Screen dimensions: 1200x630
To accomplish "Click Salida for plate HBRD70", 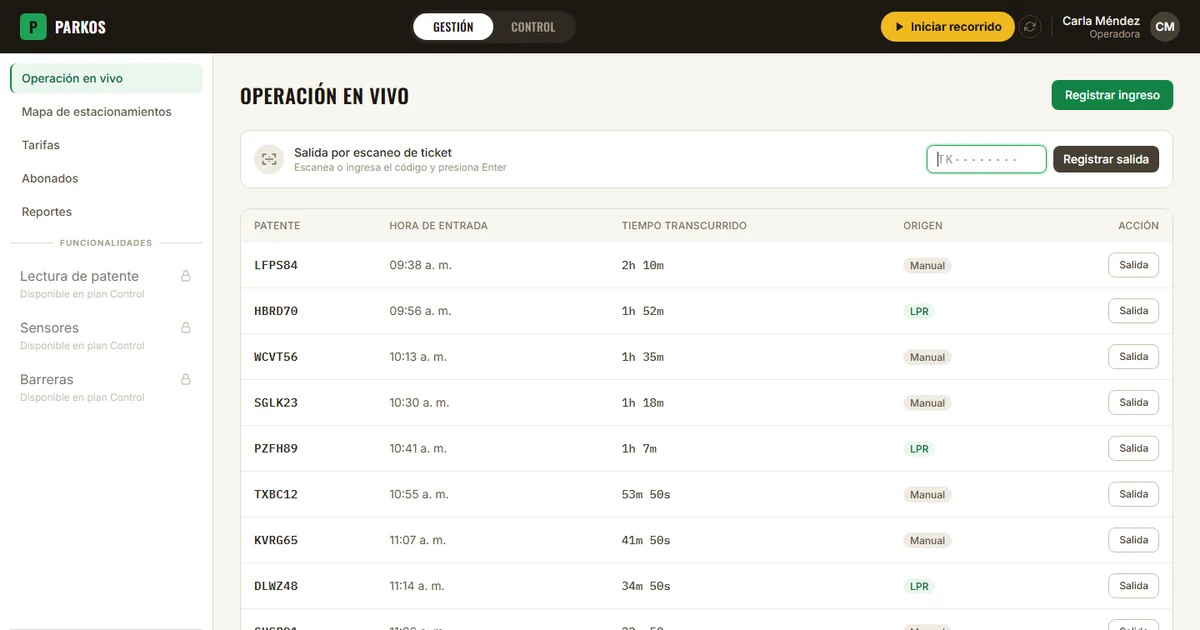I will click(x=1133, y=311).
